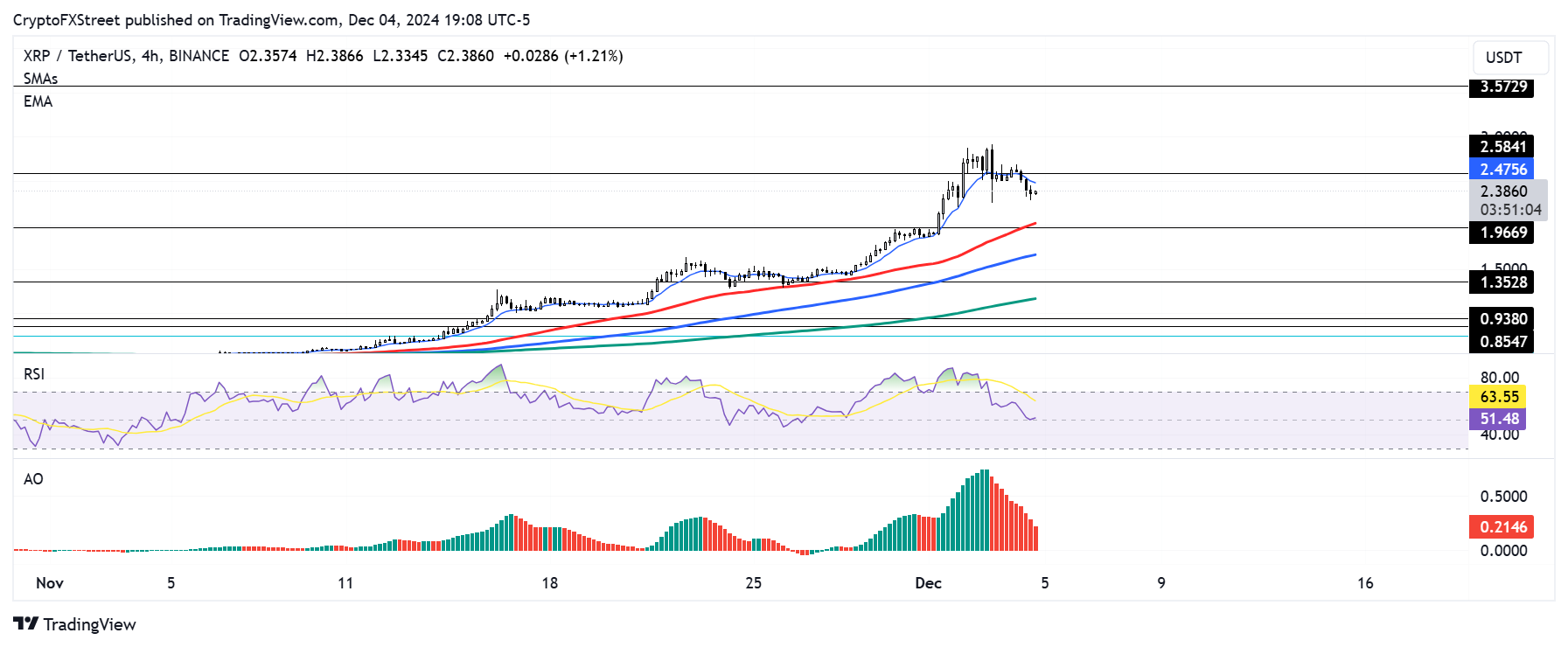
Task: Click the 18 date on time axis
Action: click(549, 583)
